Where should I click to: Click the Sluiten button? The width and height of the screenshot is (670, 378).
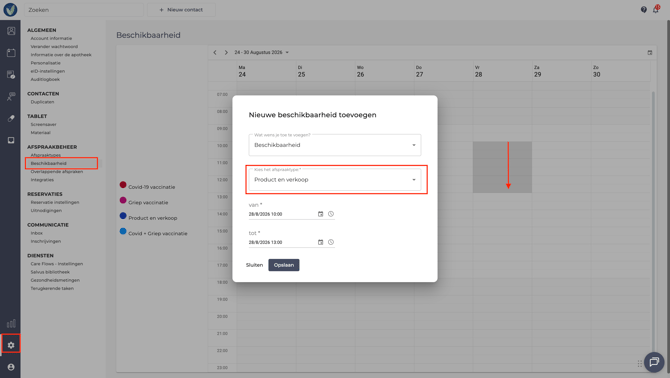tap(254, 265)
